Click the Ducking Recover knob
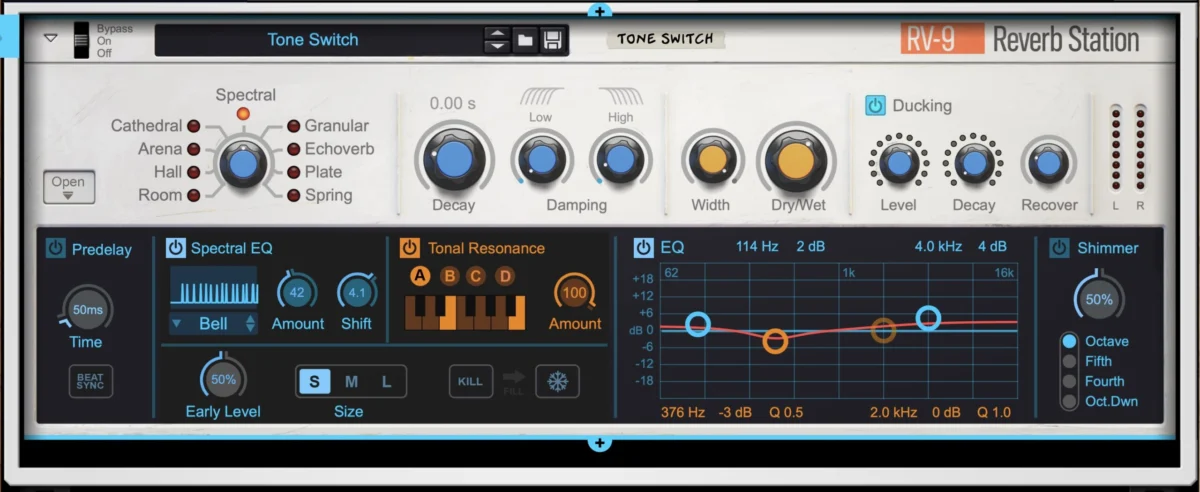1200x492 pixels. click(x=1048, y=163)
